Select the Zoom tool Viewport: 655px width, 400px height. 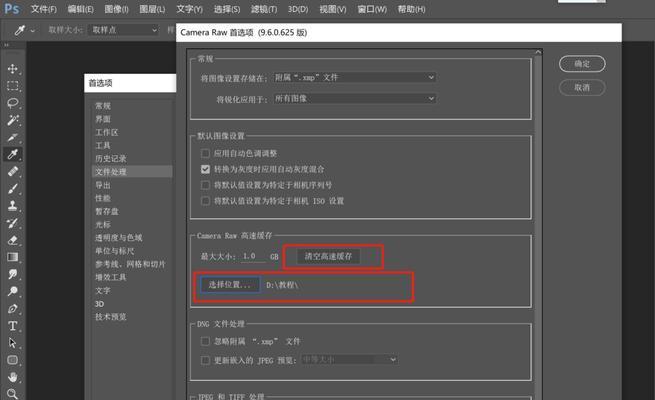tap(13, 393)
